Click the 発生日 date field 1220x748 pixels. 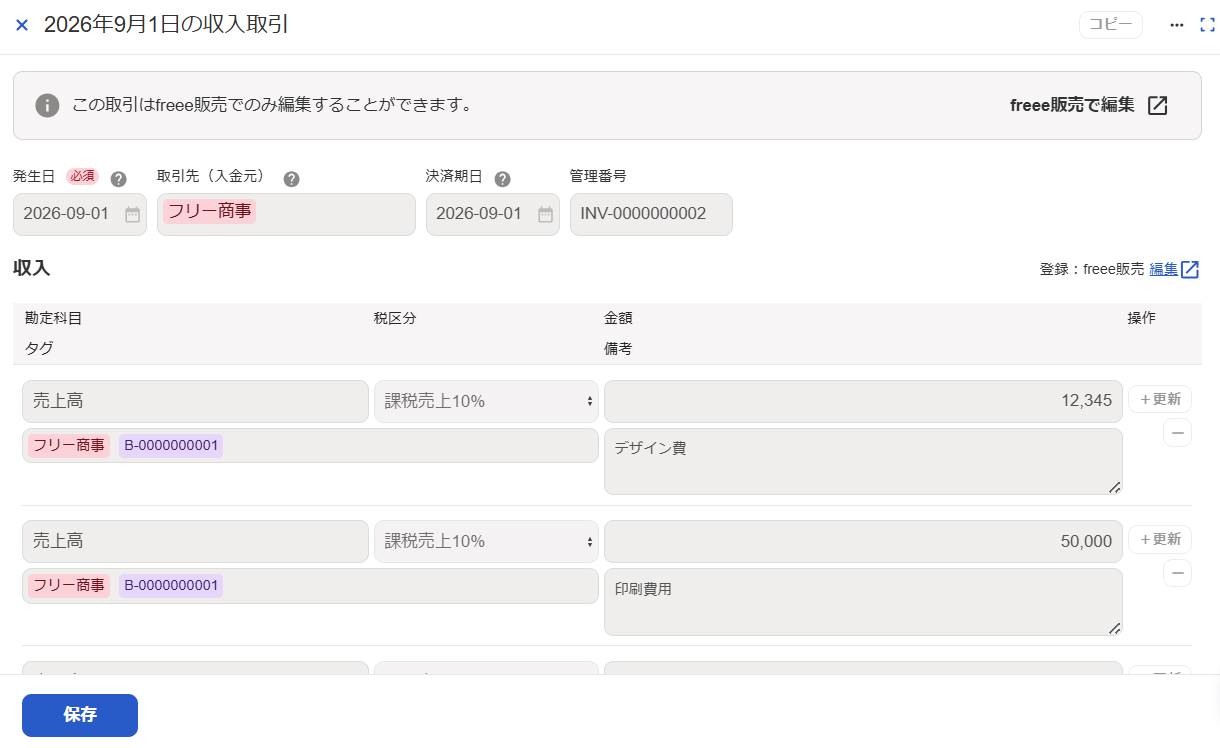(80, 214)
